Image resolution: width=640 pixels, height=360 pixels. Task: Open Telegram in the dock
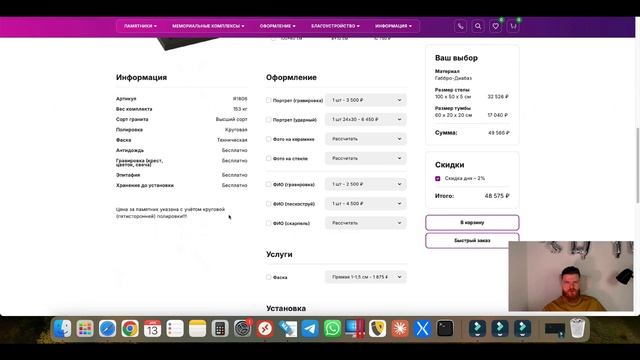pos(310,329)
